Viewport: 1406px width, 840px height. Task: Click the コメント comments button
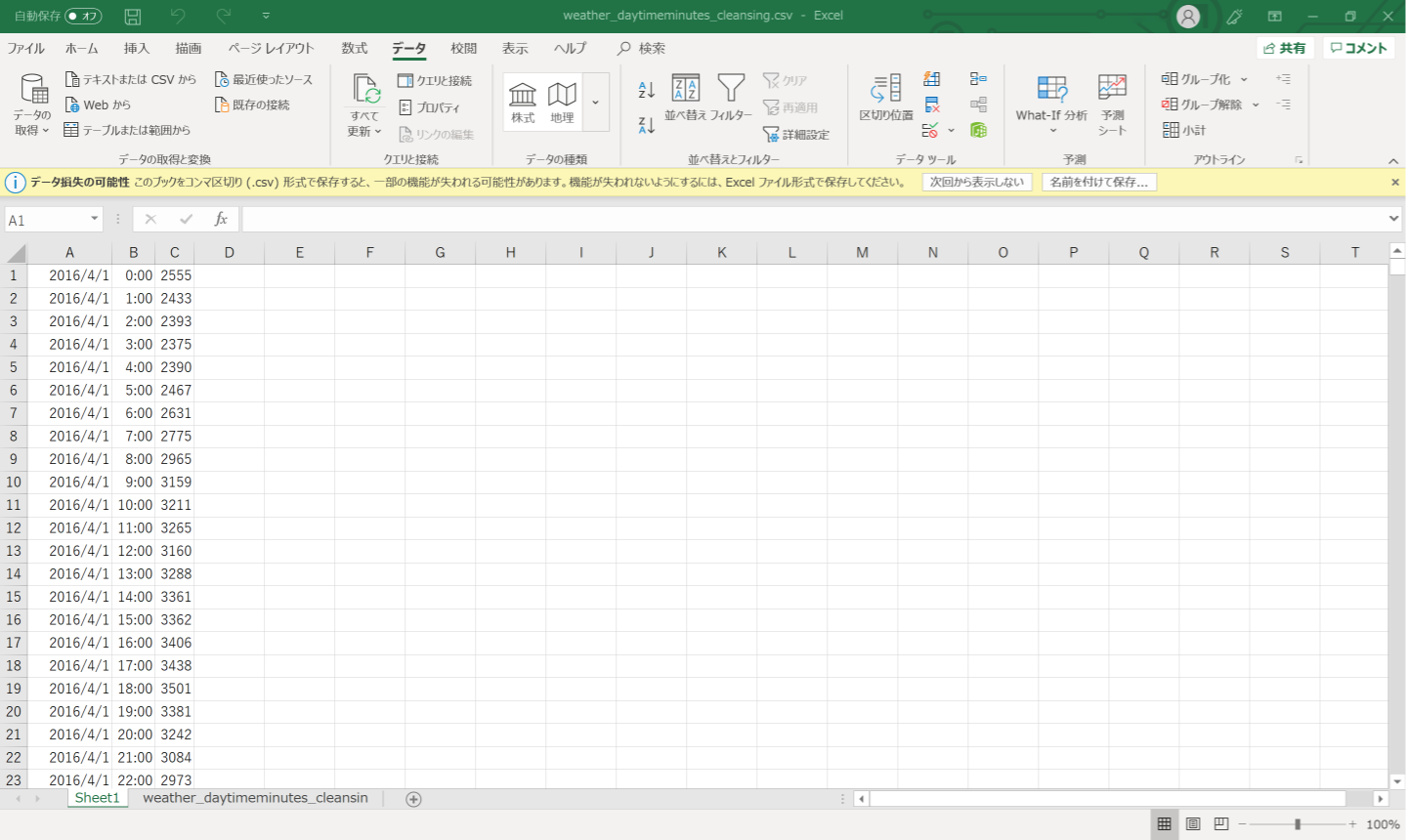(1359, 48)
